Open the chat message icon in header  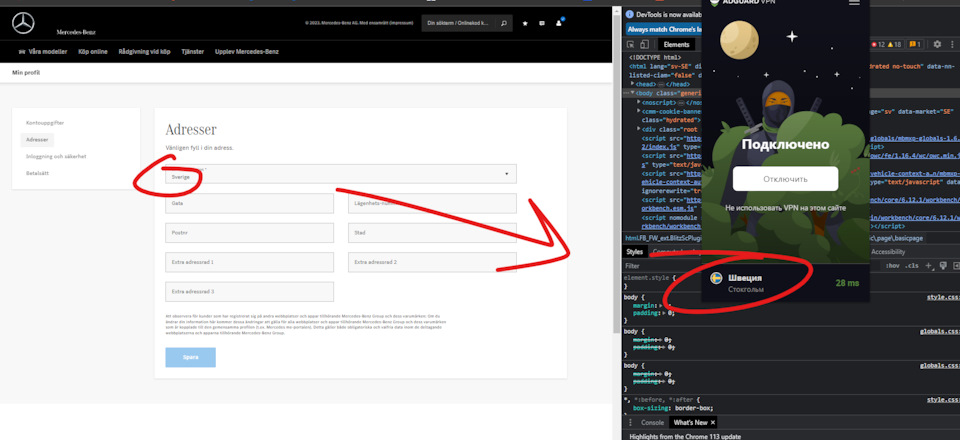[542, 23]
